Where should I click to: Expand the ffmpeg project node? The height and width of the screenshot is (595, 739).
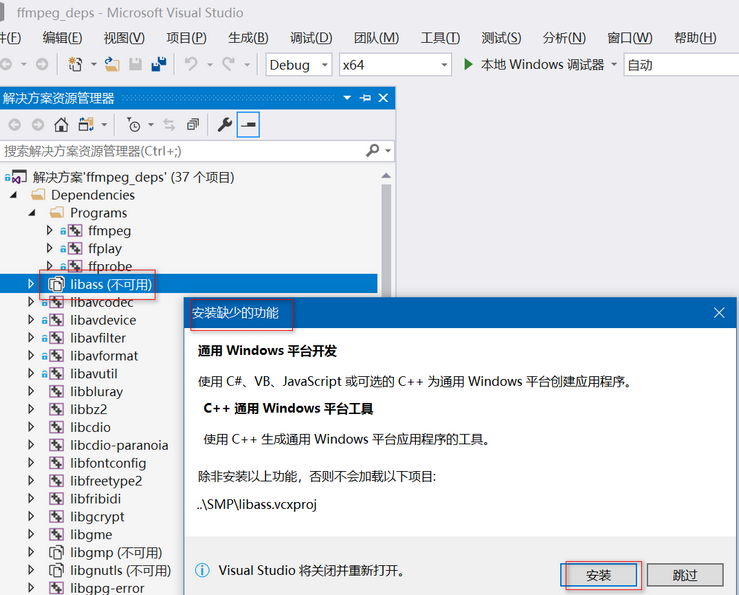49,230
